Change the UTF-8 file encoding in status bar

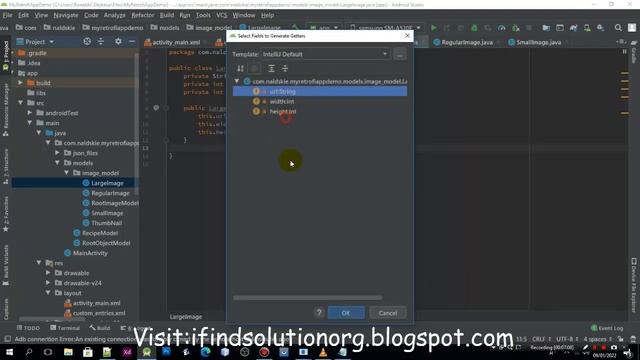coord(567,339)
